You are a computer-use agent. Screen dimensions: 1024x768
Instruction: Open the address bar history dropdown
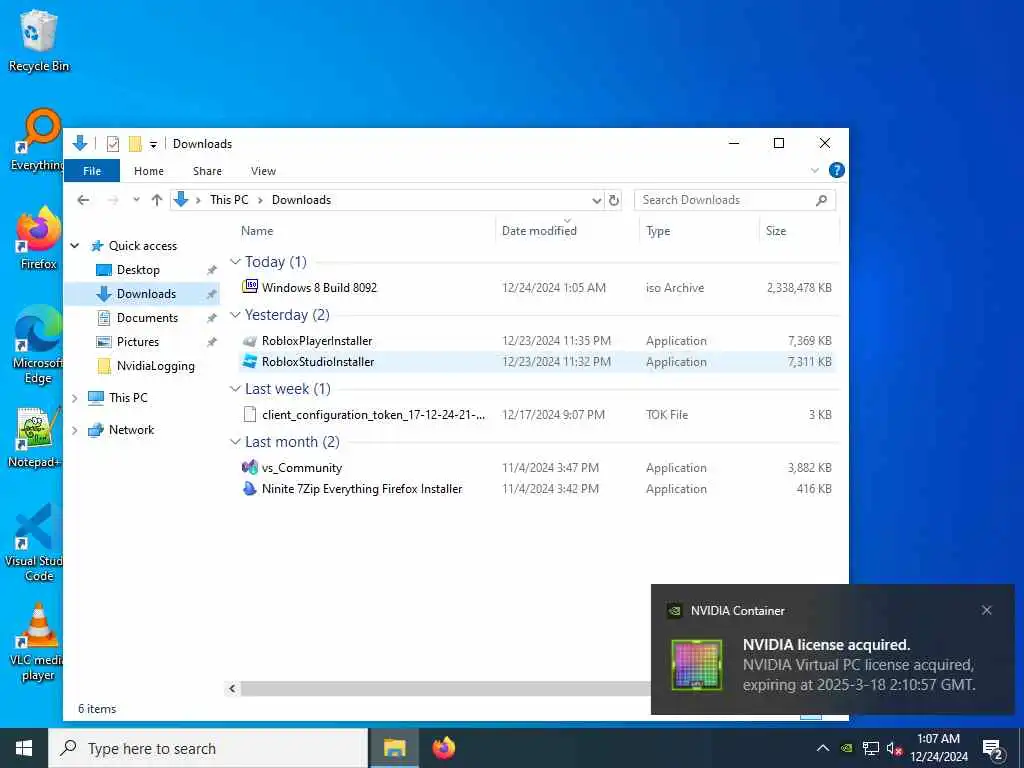tap(596, 200)
